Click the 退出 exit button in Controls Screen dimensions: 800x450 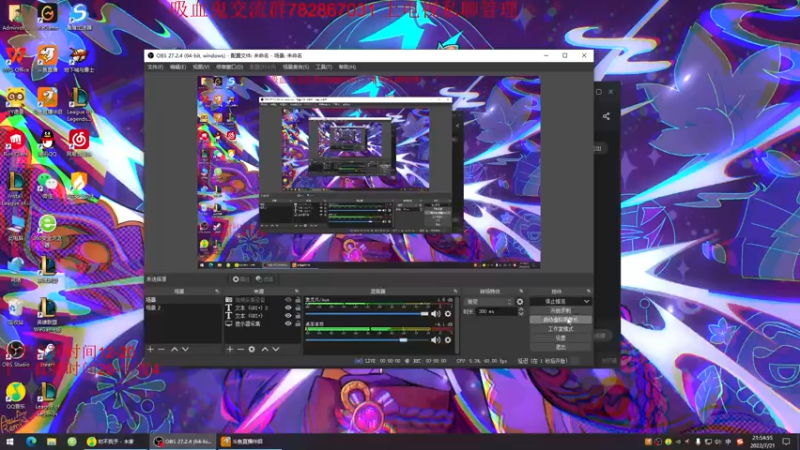click(560, 347)
